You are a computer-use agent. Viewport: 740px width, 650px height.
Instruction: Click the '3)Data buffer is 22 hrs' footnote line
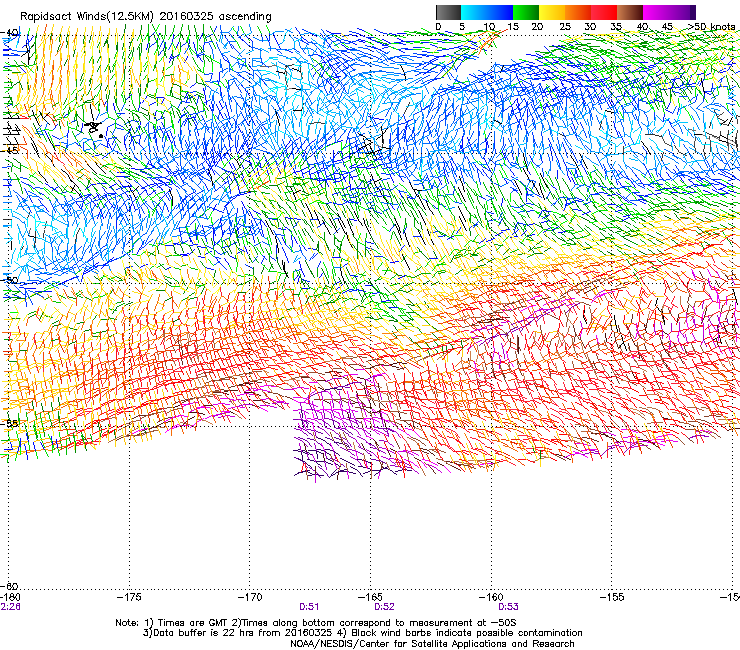click(x=362, y=633)
